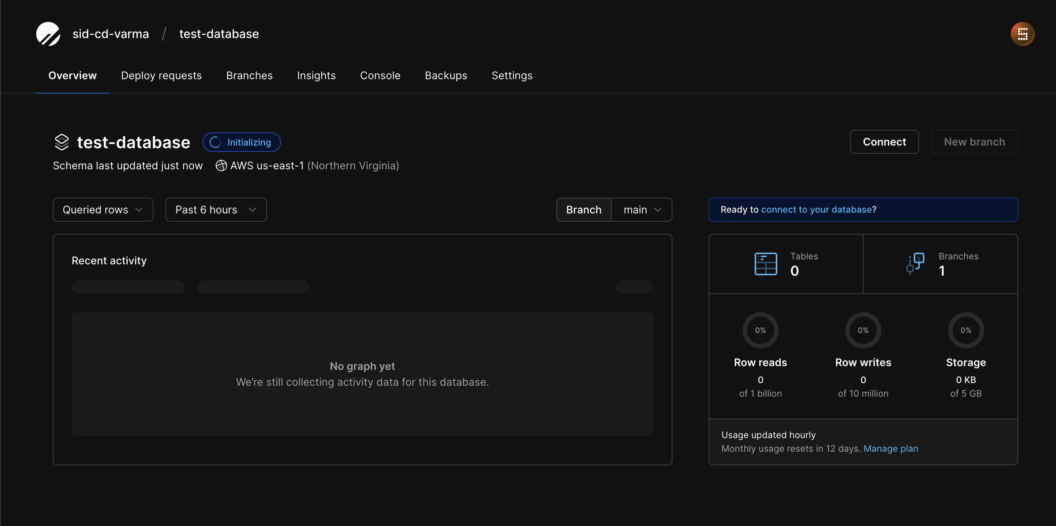Switch to the Overview tab
The image size is (1056, 526).
[x=73, y=75]
